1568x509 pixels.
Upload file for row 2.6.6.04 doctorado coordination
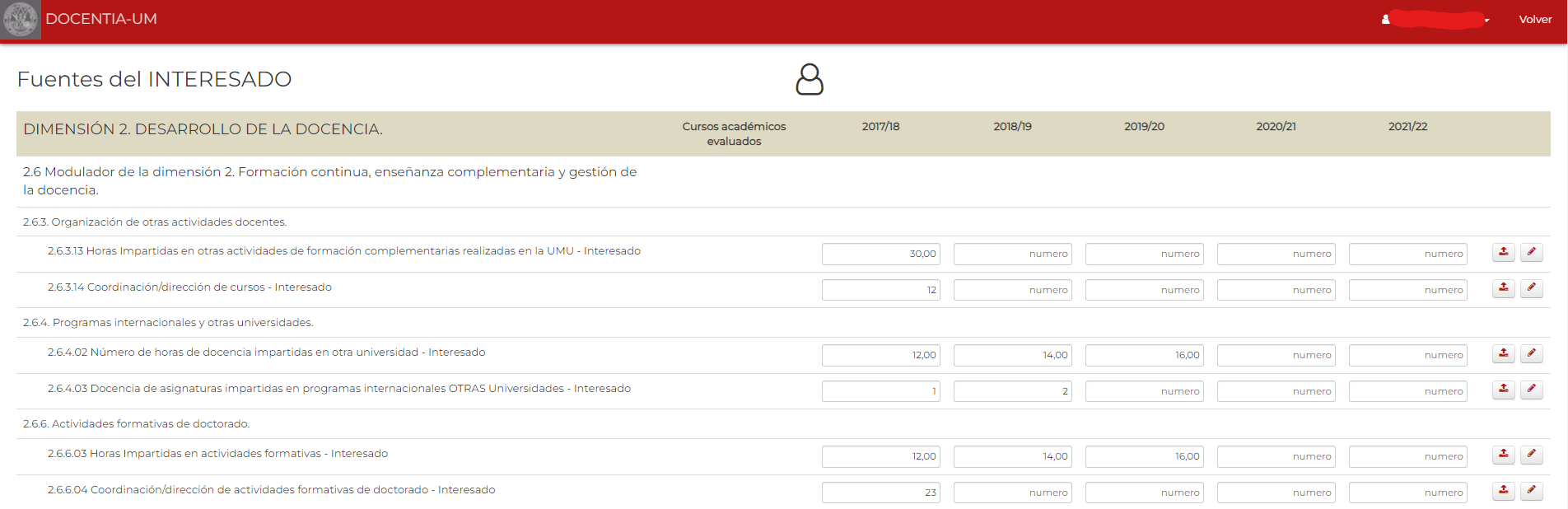1503,491
